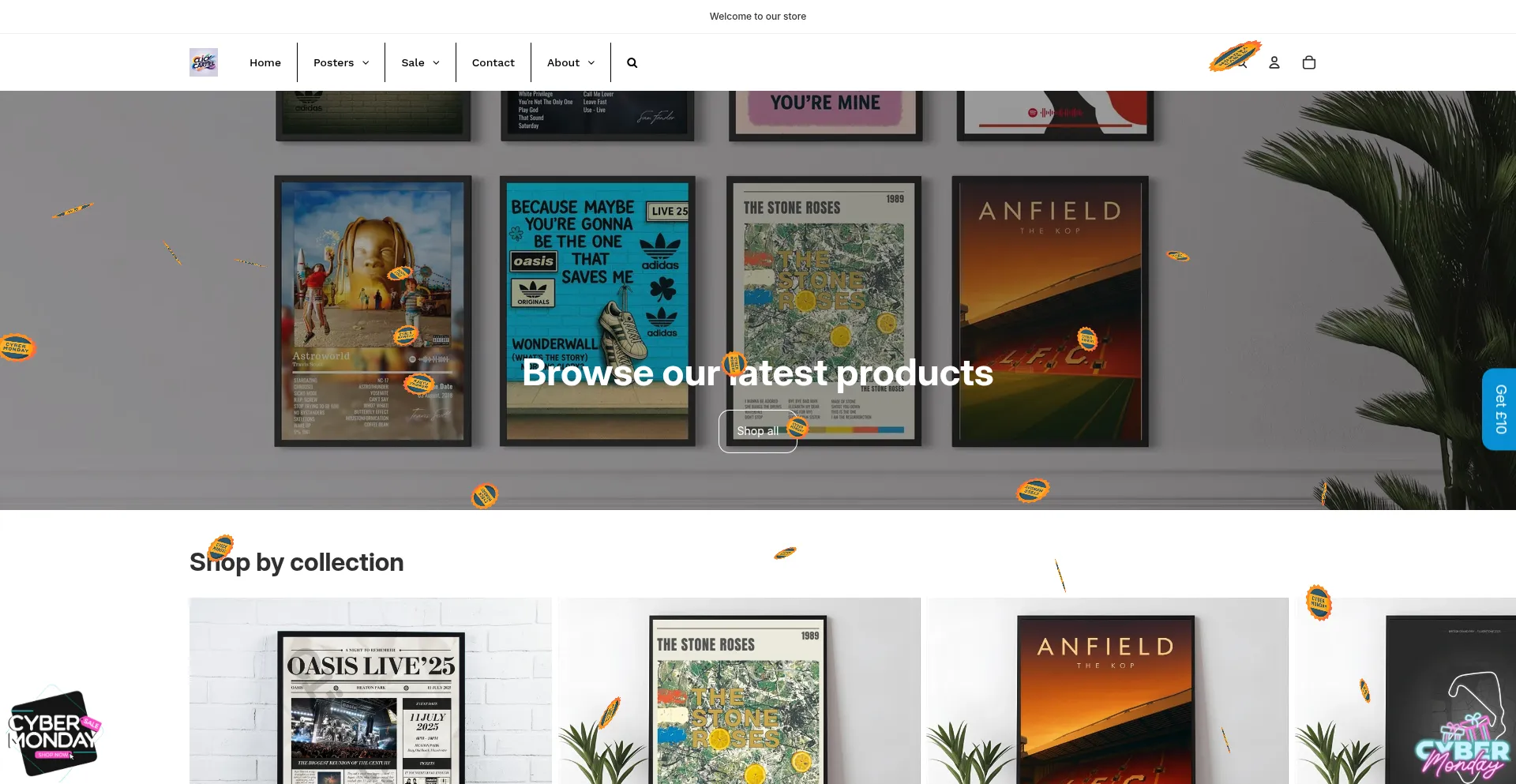Open the blue Get £10 side tab
Viewport: 1516px width, 784px height.
coord(1499,409)
